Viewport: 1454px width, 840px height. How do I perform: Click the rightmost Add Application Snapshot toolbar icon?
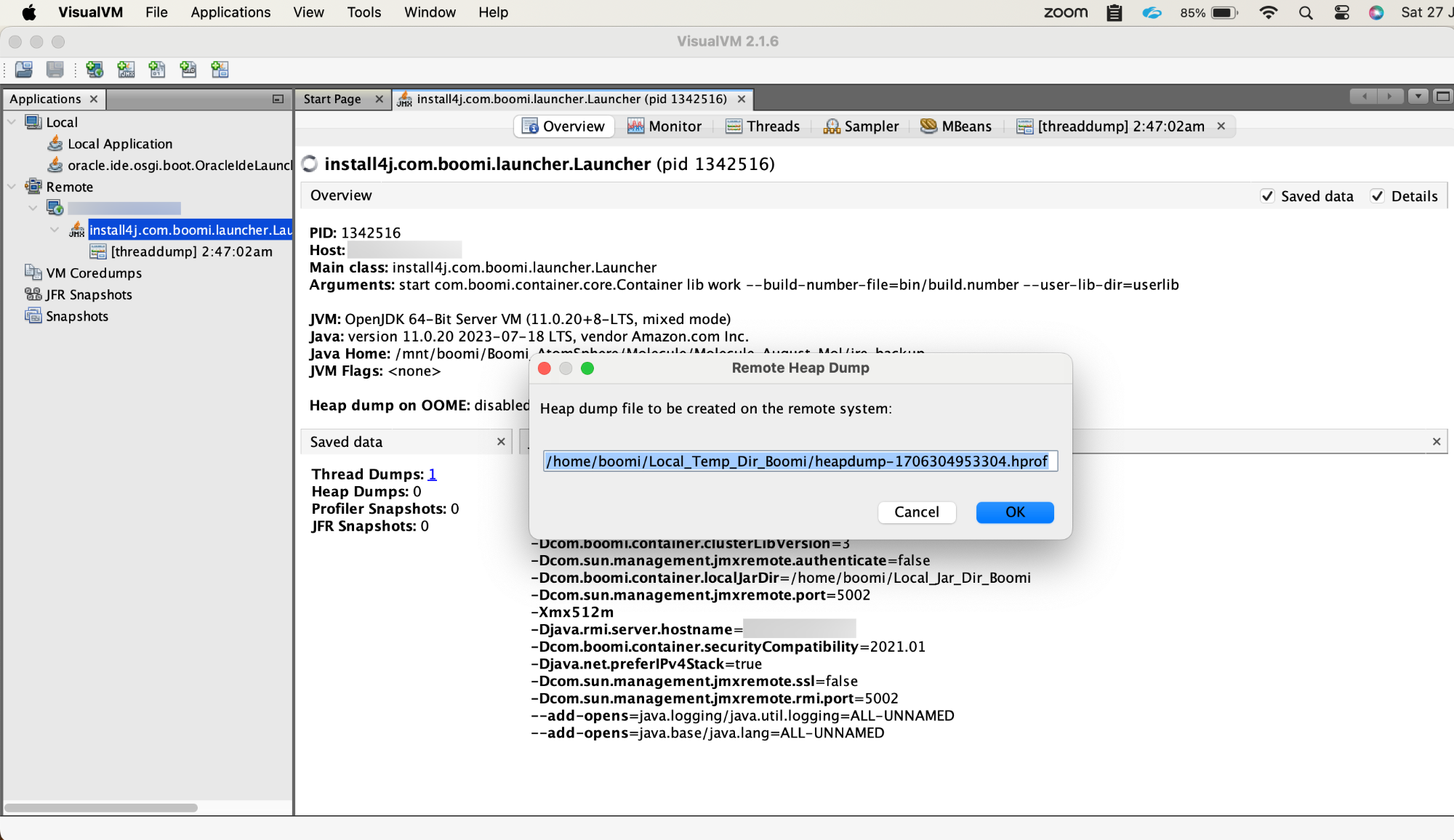click(x=220, y=69)
